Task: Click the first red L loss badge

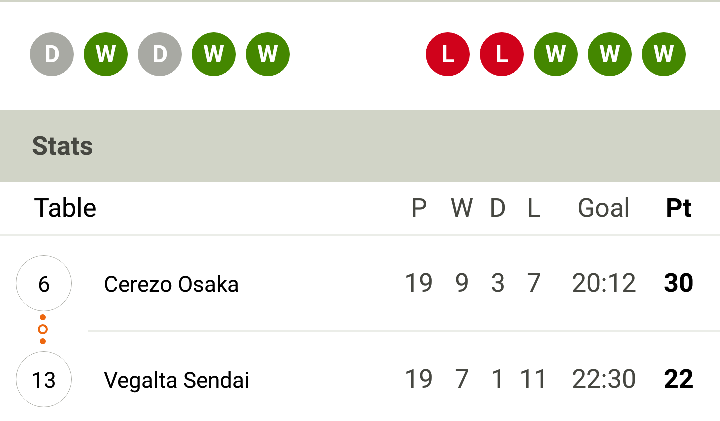Action: (x=448, y=54)
